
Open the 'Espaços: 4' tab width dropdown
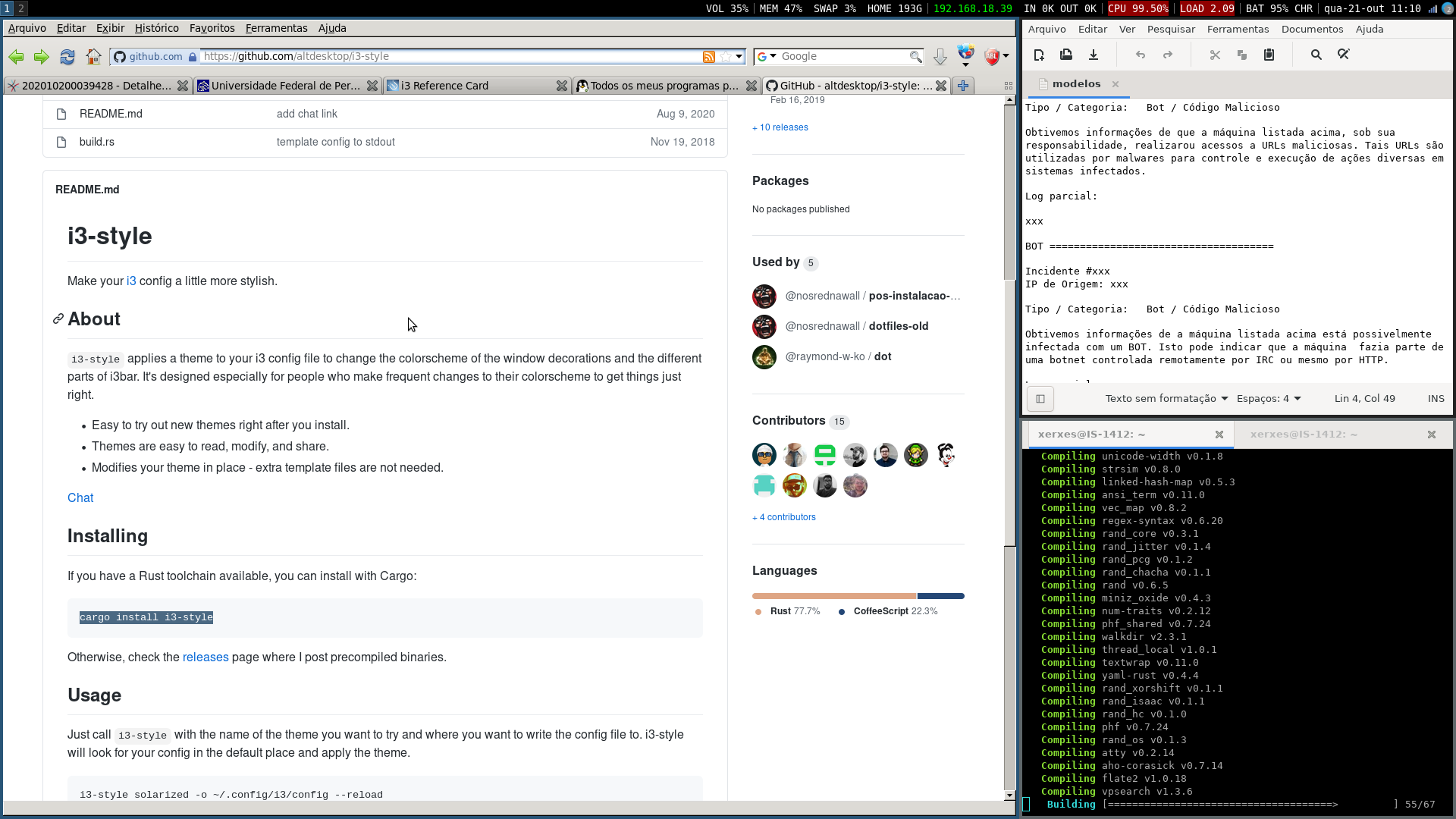click(x=1269, y=399)
